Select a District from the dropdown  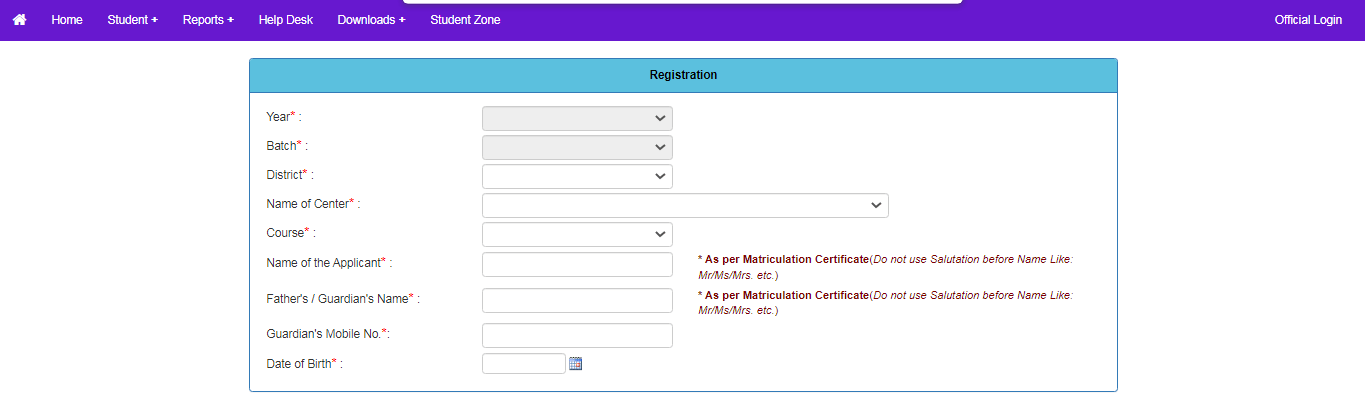click(577, 176)
